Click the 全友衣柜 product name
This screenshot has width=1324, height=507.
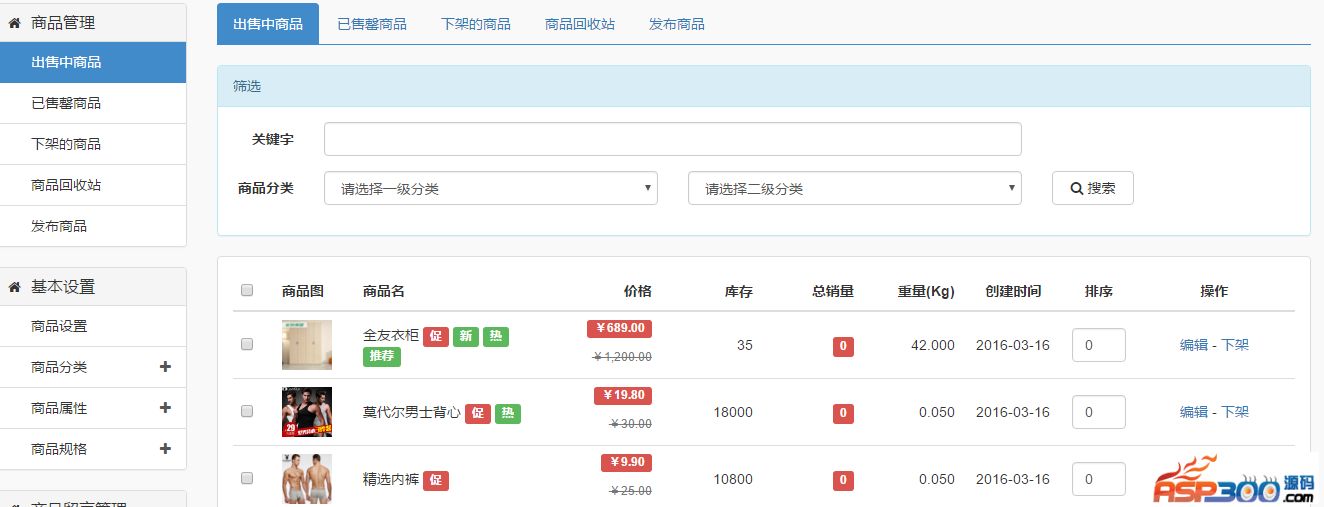coord(391,336)
